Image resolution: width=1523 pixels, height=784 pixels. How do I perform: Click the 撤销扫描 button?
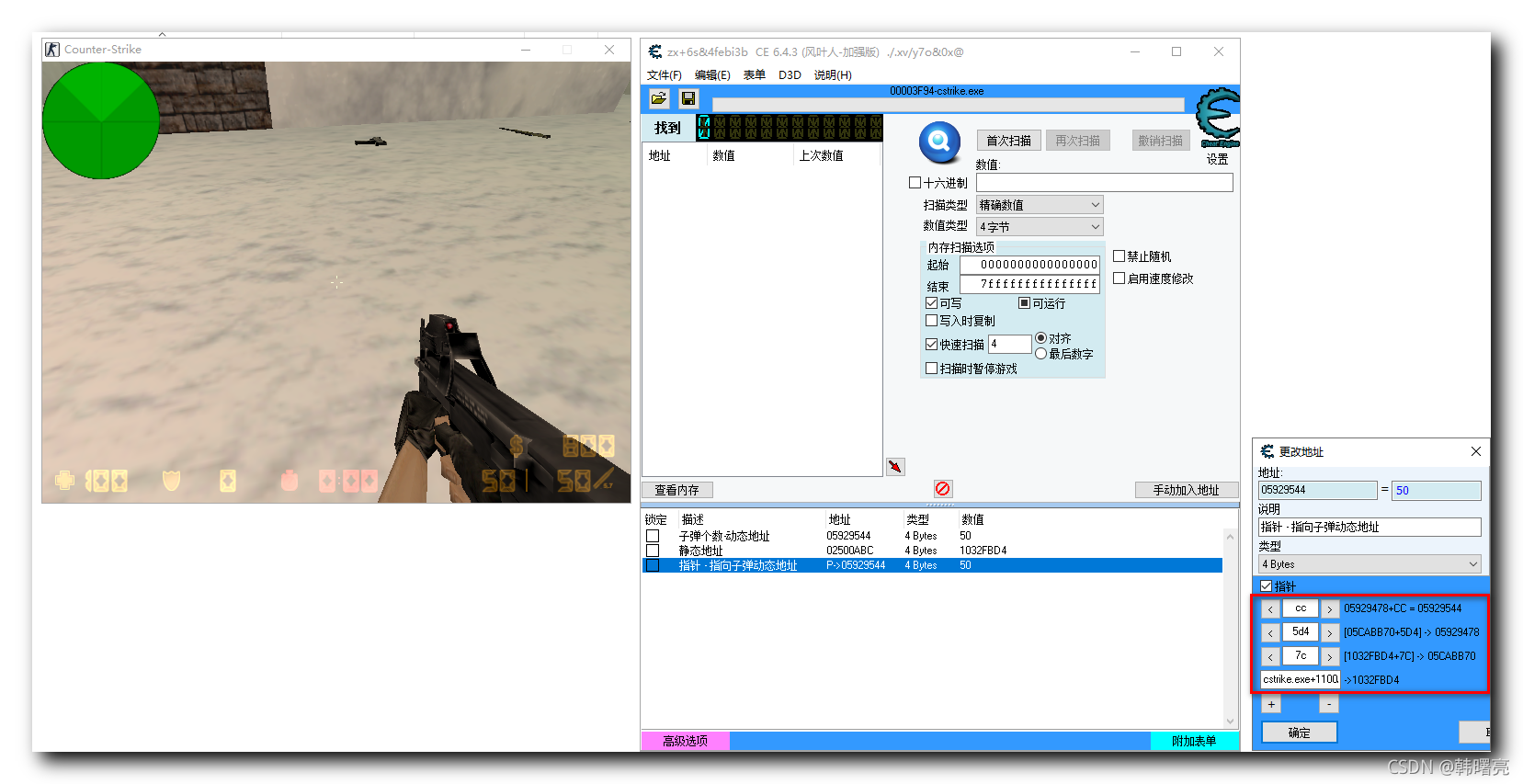tap(1160, 141)
